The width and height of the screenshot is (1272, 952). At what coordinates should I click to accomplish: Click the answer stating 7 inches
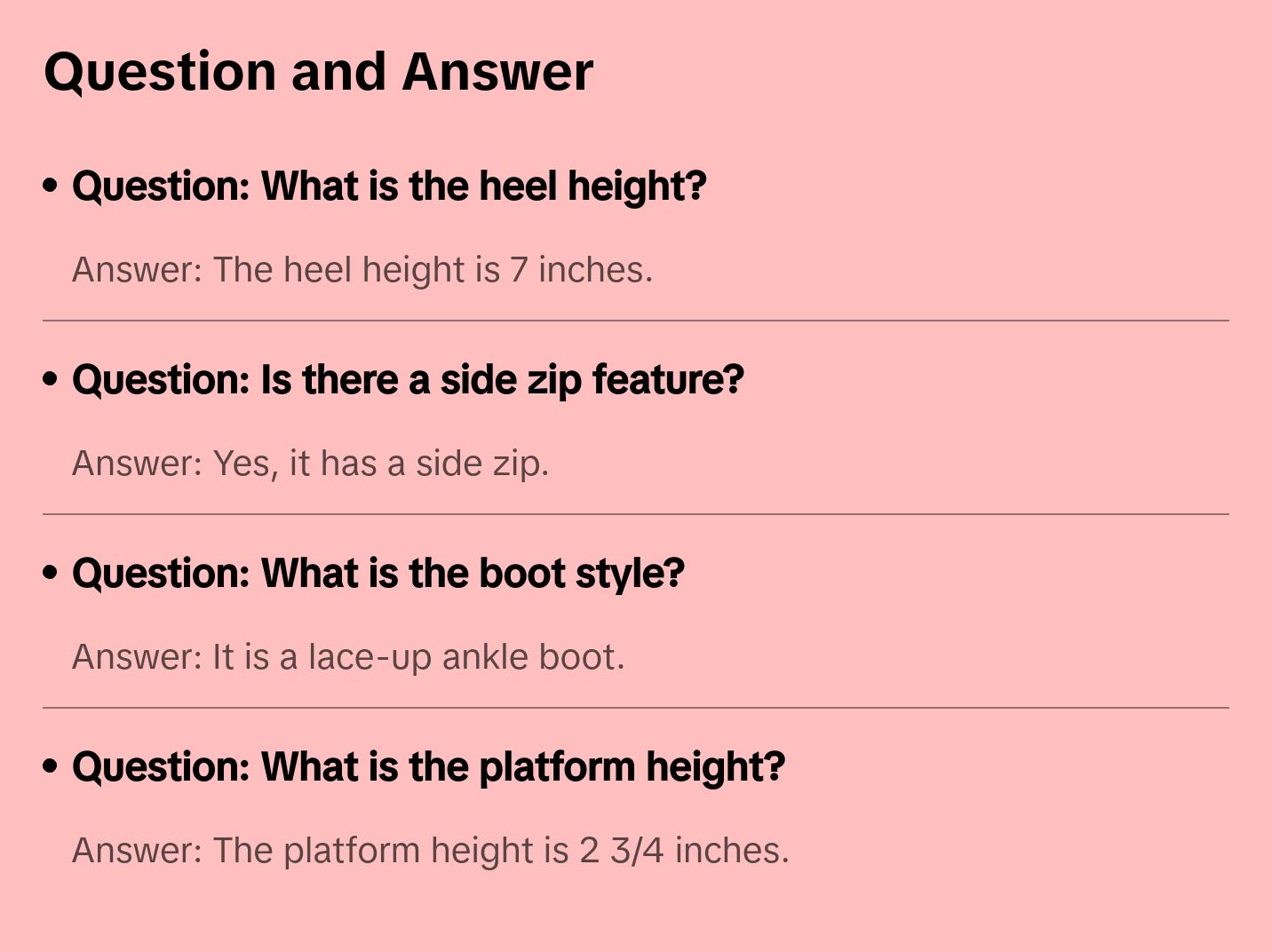pyautogui.click(x=362, y=270)
